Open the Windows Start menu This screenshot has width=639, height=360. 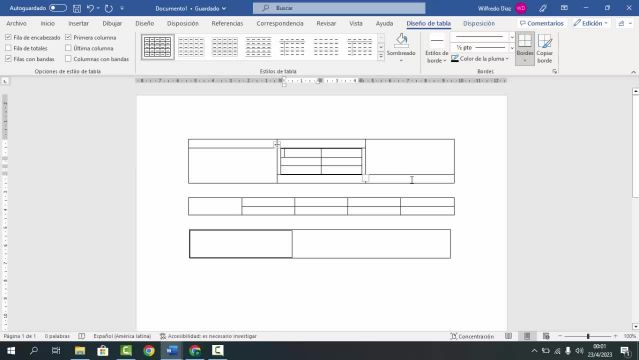coord(11,351)
